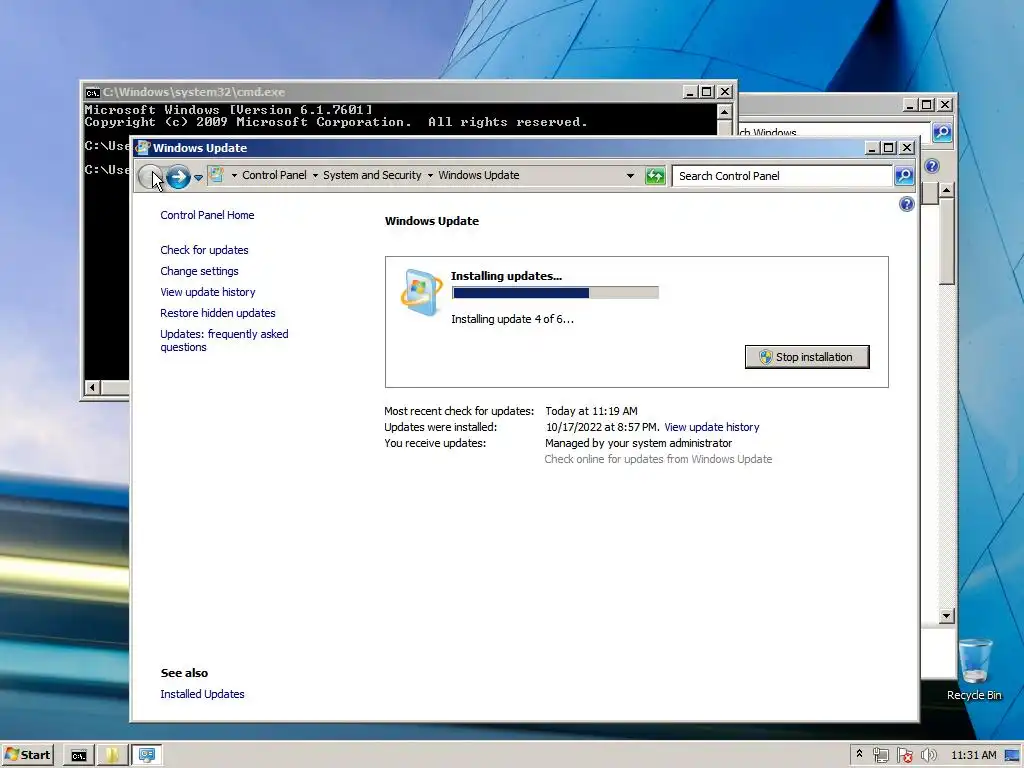This screenshot has width=1024, height=768.
Task: Open Change settings link
Action: pyautogui.click(x=199, y=271)
